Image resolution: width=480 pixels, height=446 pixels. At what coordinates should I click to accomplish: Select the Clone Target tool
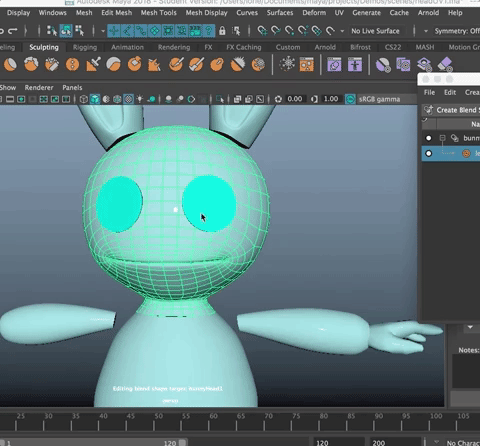(x=403, y=64)
